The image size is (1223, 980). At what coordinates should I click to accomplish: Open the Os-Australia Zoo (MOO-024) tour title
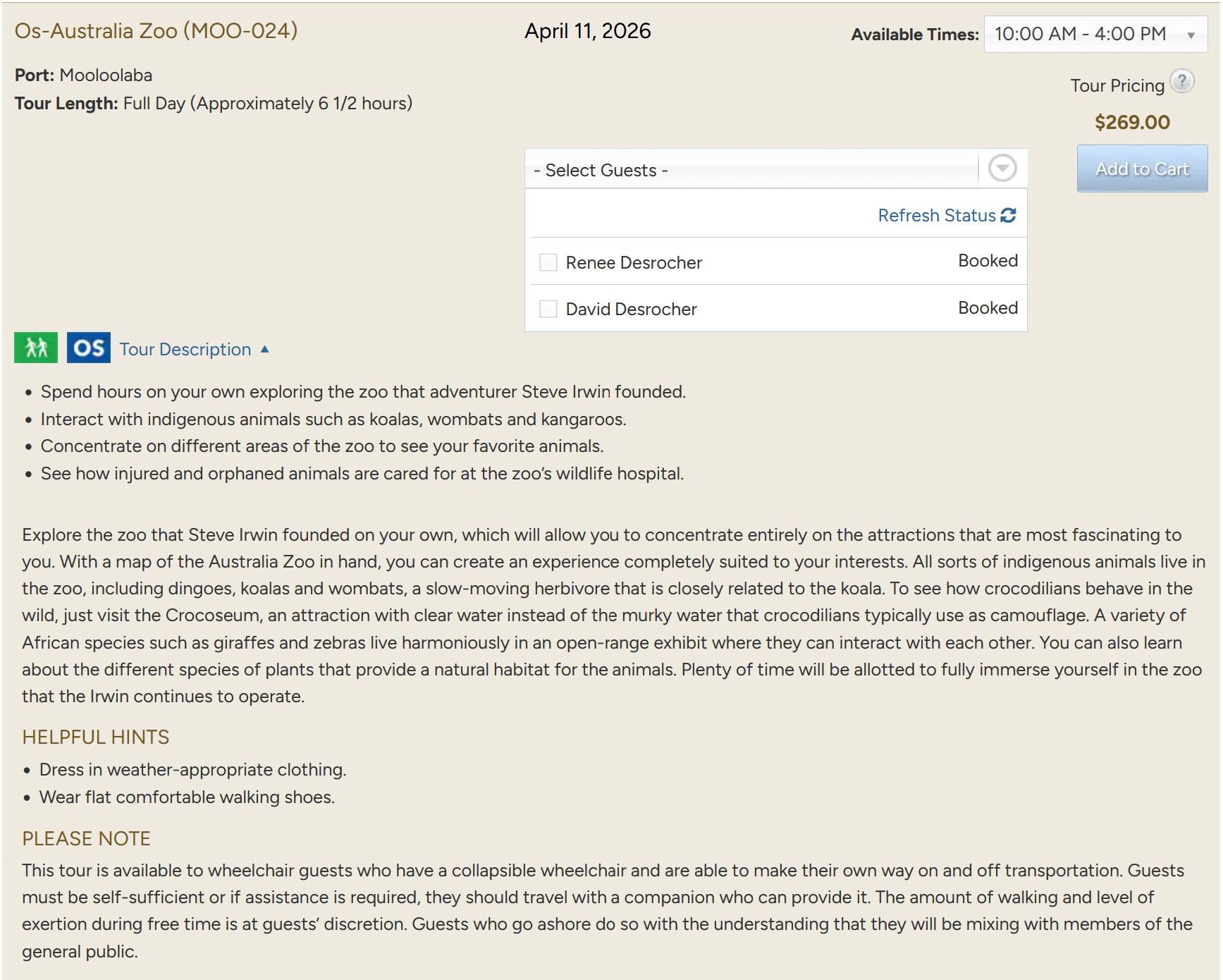[156, 31]
